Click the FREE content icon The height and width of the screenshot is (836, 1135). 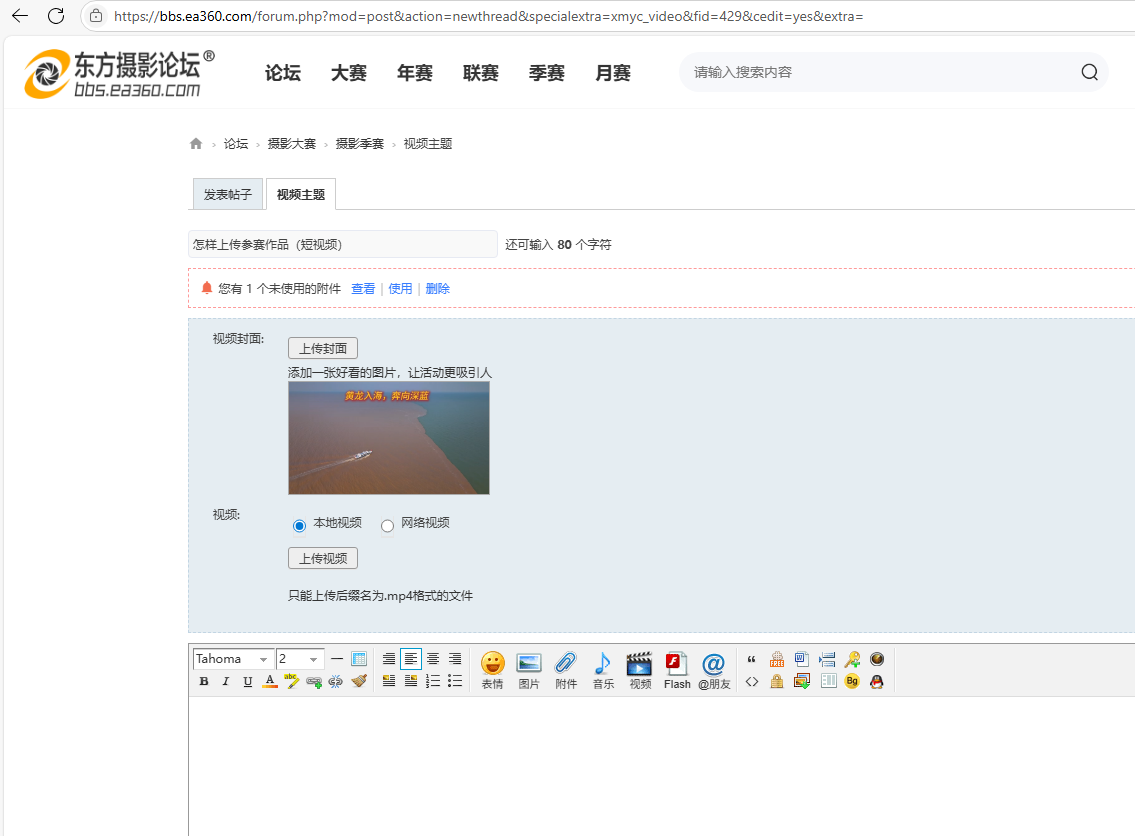pos(777,659)
